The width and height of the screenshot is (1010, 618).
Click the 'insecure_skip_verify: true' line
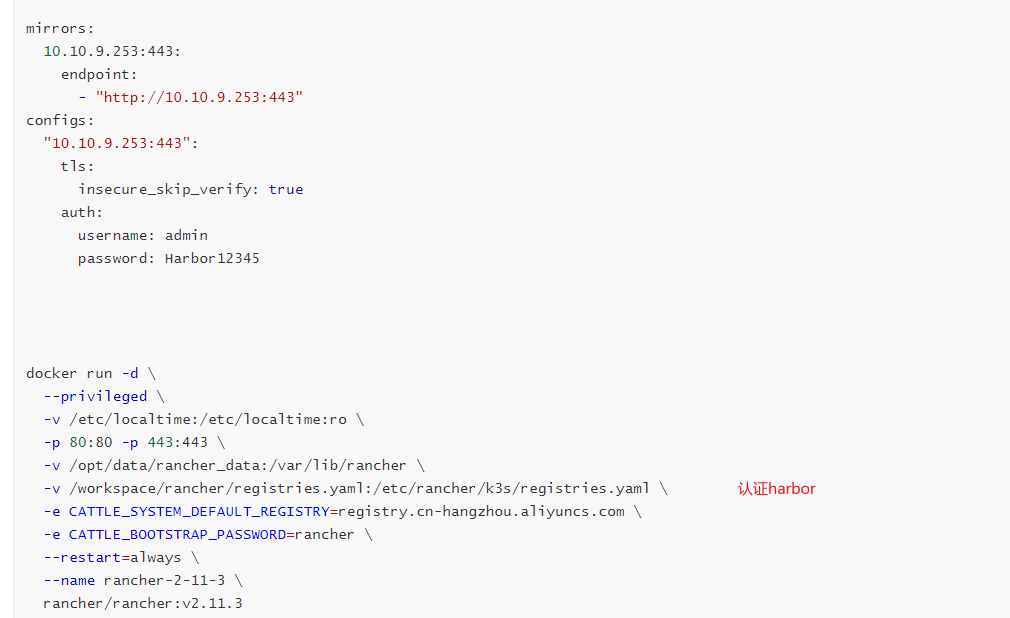click(x=190, y=189)
